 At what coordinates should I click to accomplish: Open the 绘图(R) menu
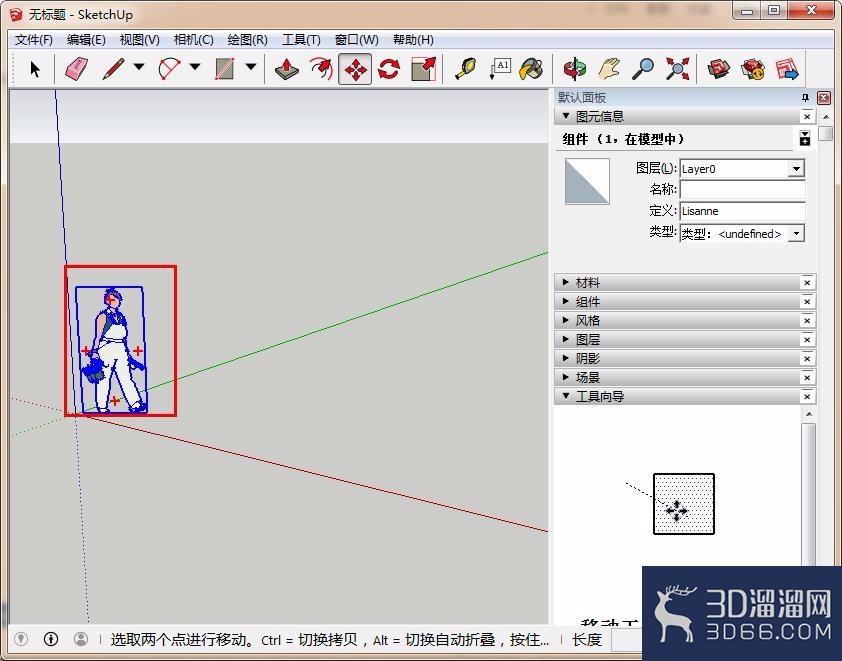[248, 40]
